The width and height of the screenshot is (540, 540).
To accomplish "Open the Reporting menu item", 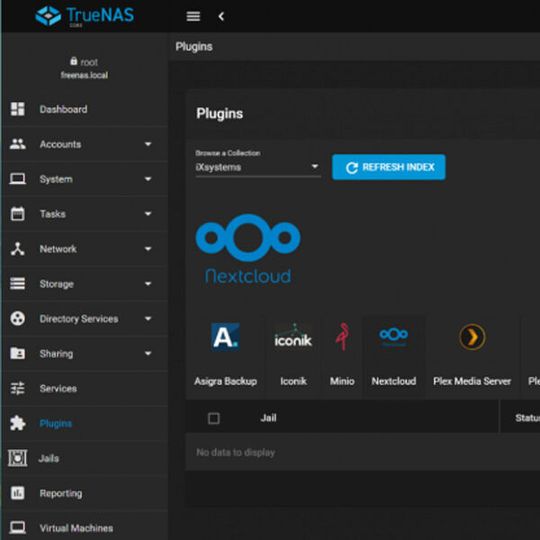I will click(85, 493).
